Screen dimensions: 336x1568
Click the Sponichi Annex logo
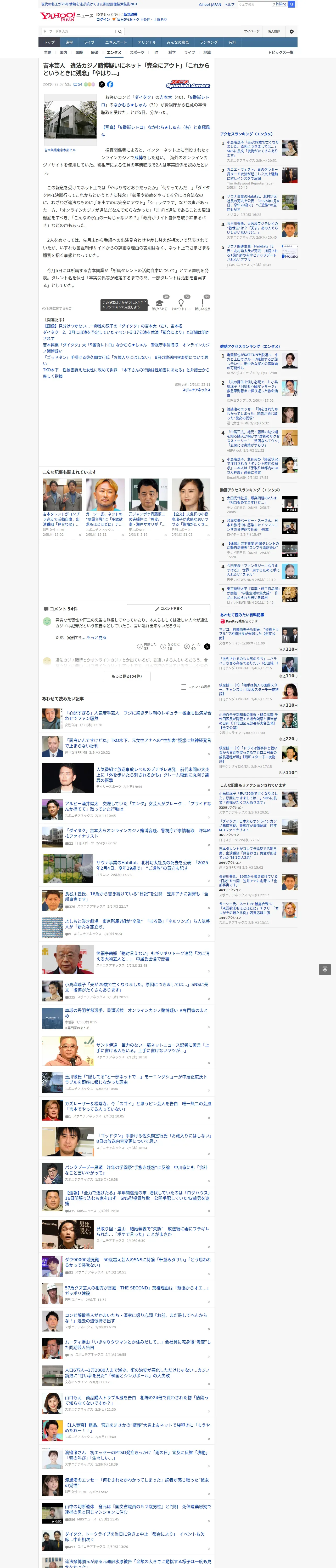click(x=188, y=85)
